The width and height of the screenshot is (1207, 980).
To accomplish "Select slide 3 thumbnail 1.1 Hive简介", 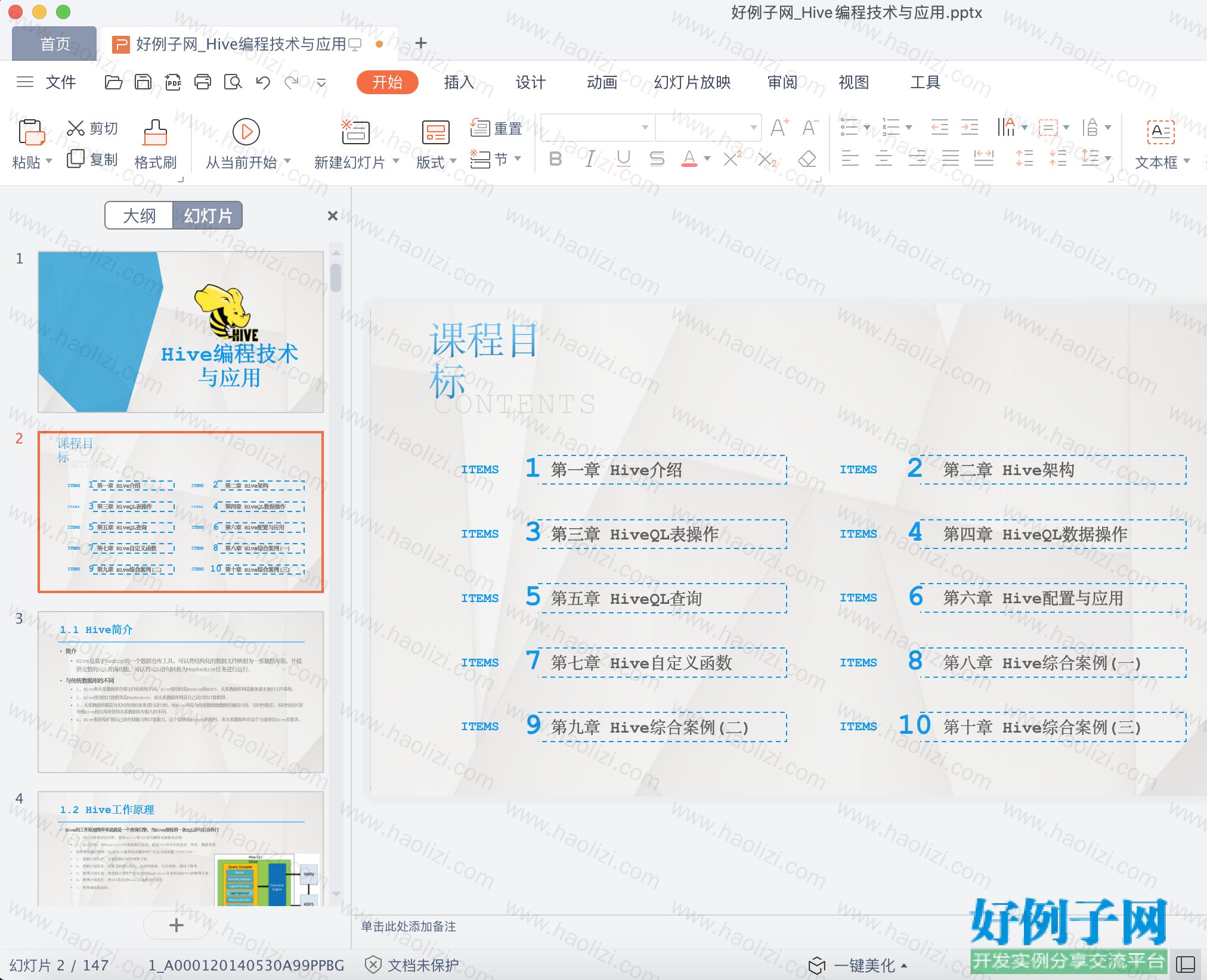I will click(x=181, y=692).
